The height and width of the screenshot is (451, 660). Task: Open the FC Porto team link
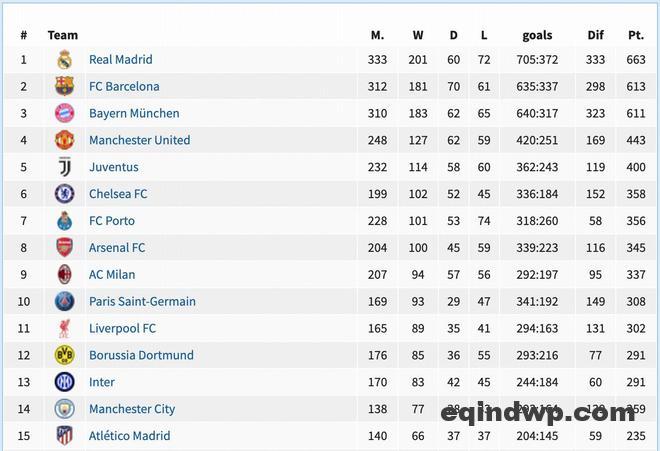(x=111, y=221)
